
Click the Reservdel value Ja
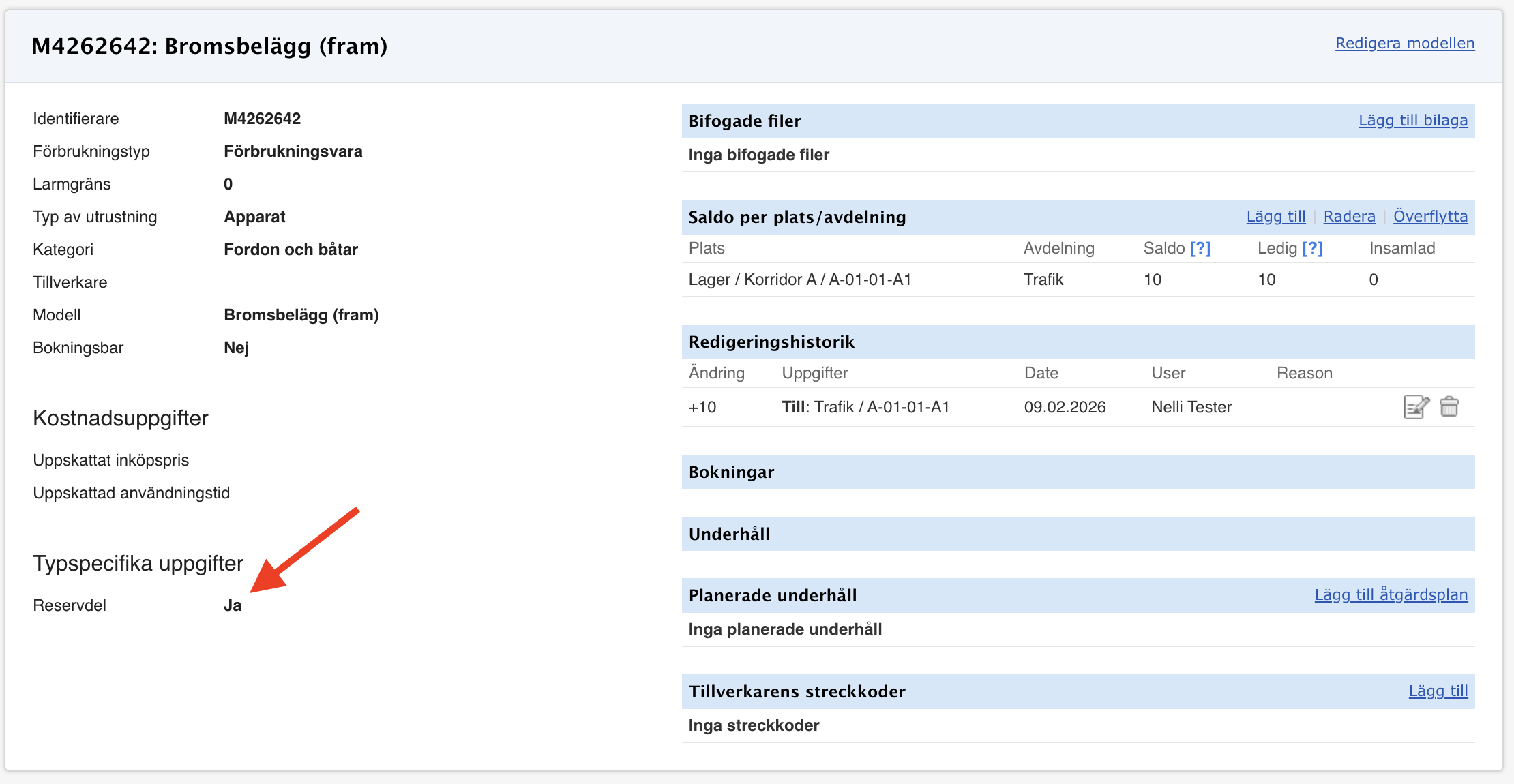pos(233,605)
